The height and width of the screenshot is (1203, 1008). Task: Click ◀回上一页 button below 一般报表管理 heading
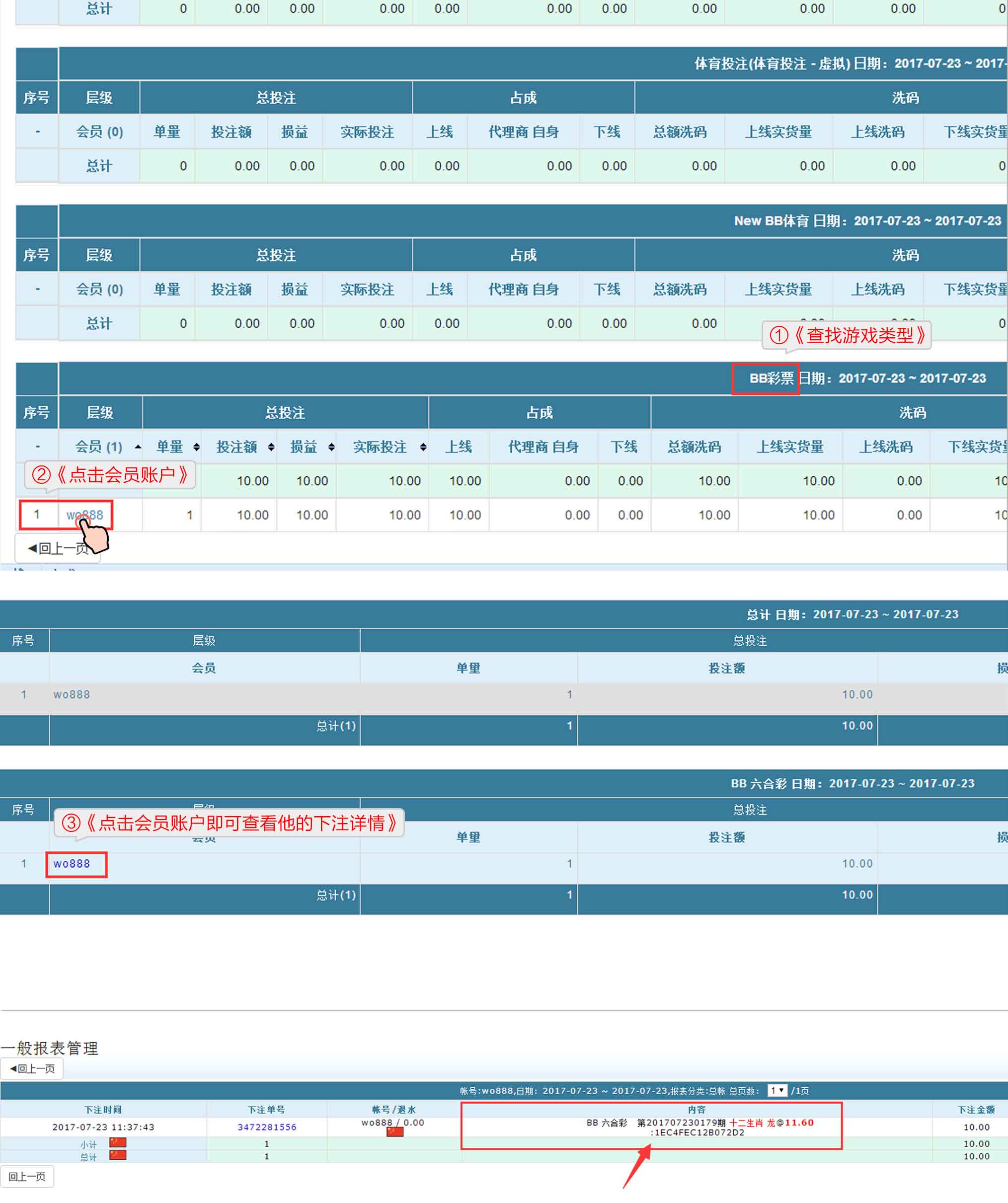(x=32, y=1069)
